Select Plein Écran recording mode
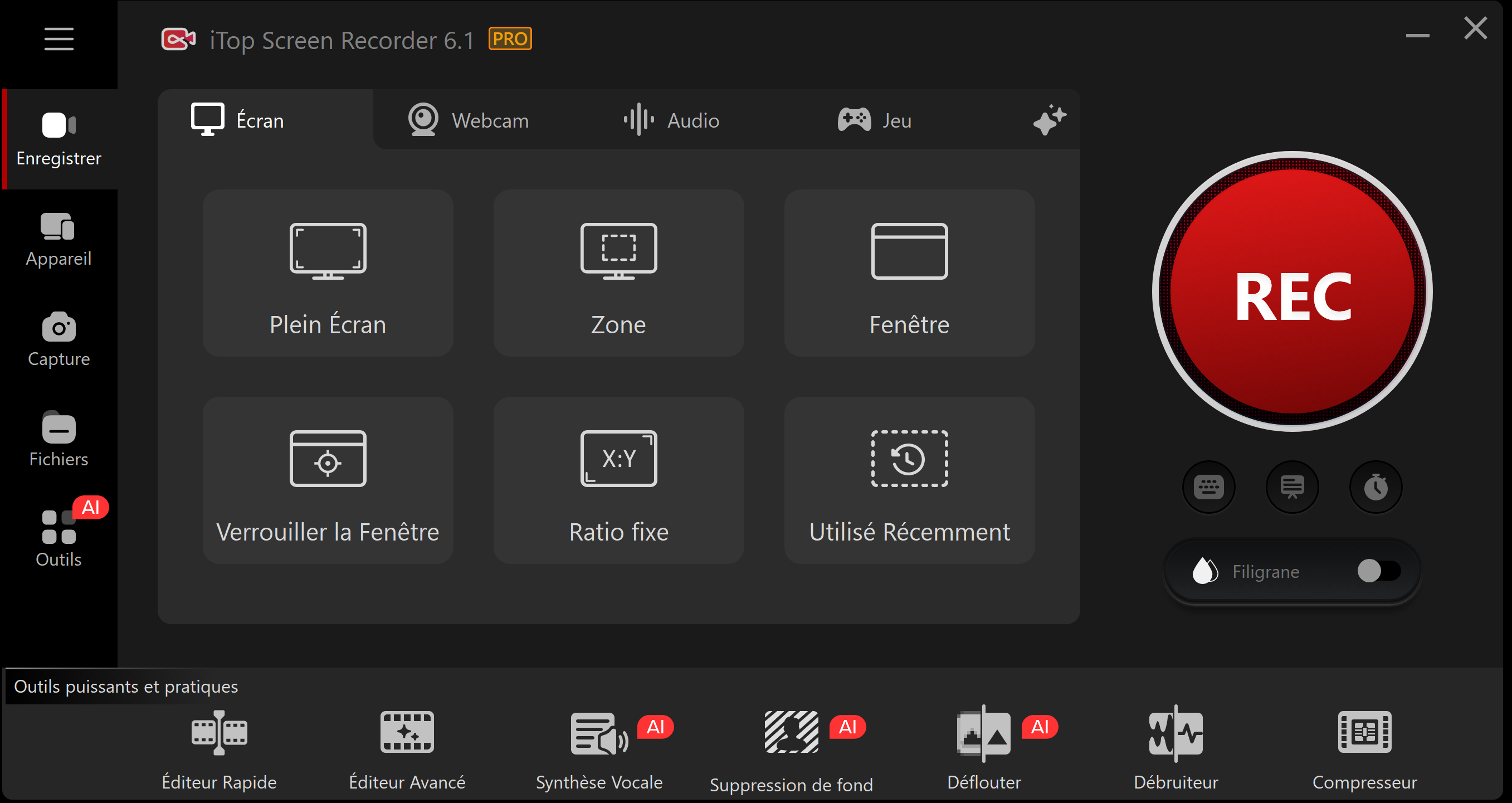Screen dimensions: 1512x803 tap(328, 273)
